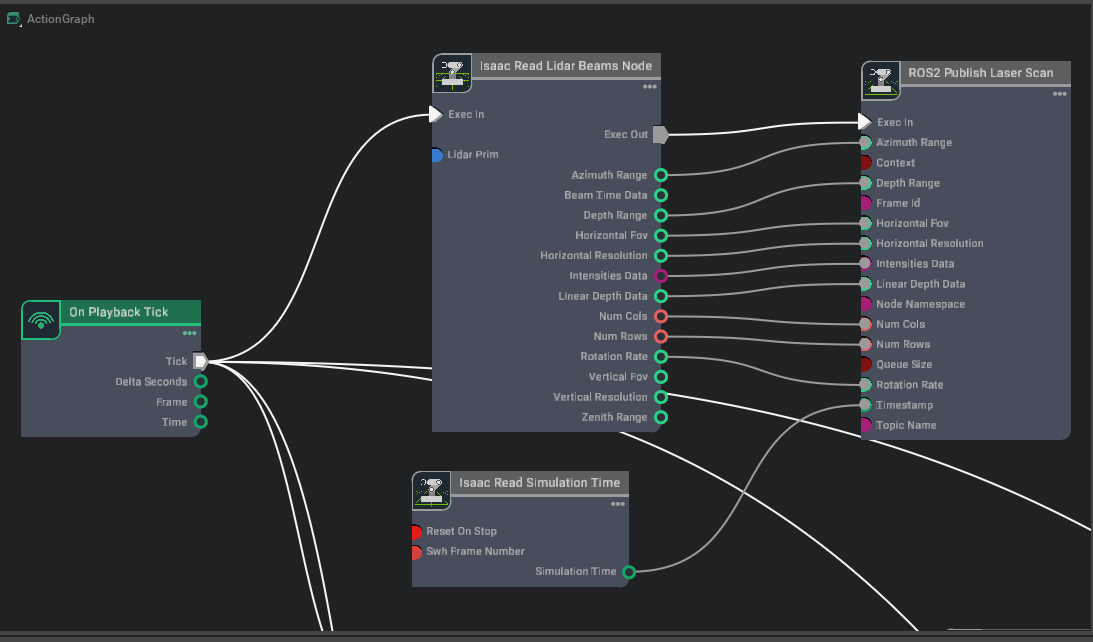The image size is (1093, 642).
Task: Click the On Playback Tick node icon
Action: [40, 320]
